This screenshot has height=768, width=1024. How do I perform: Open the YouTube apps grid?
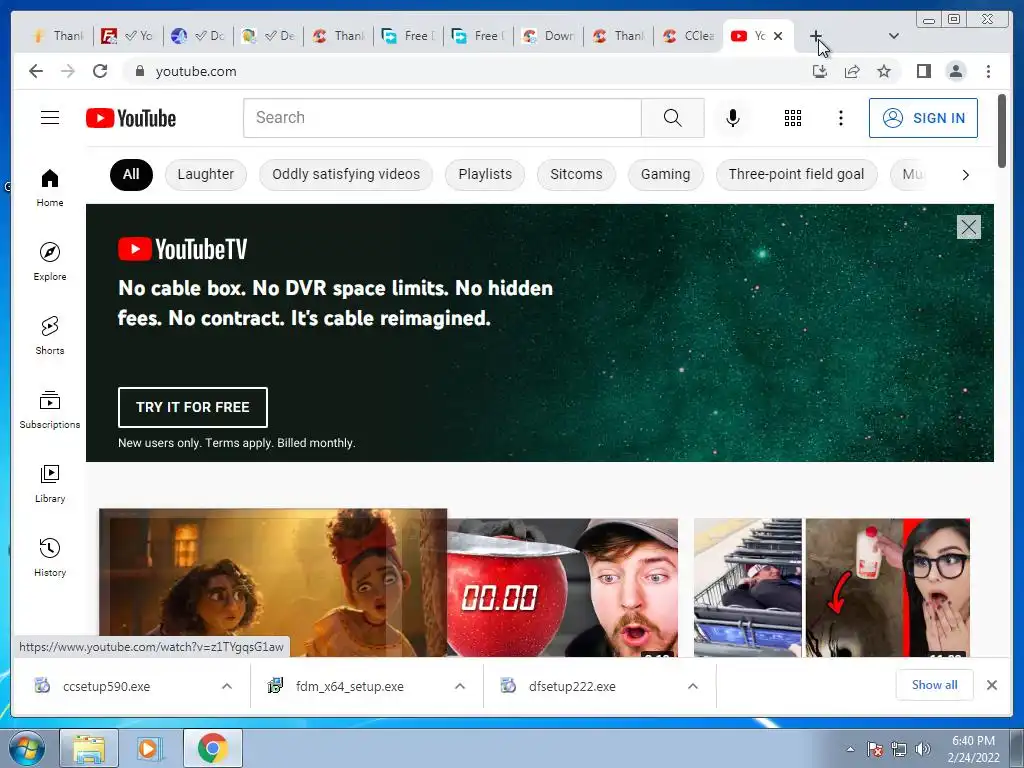793,118
